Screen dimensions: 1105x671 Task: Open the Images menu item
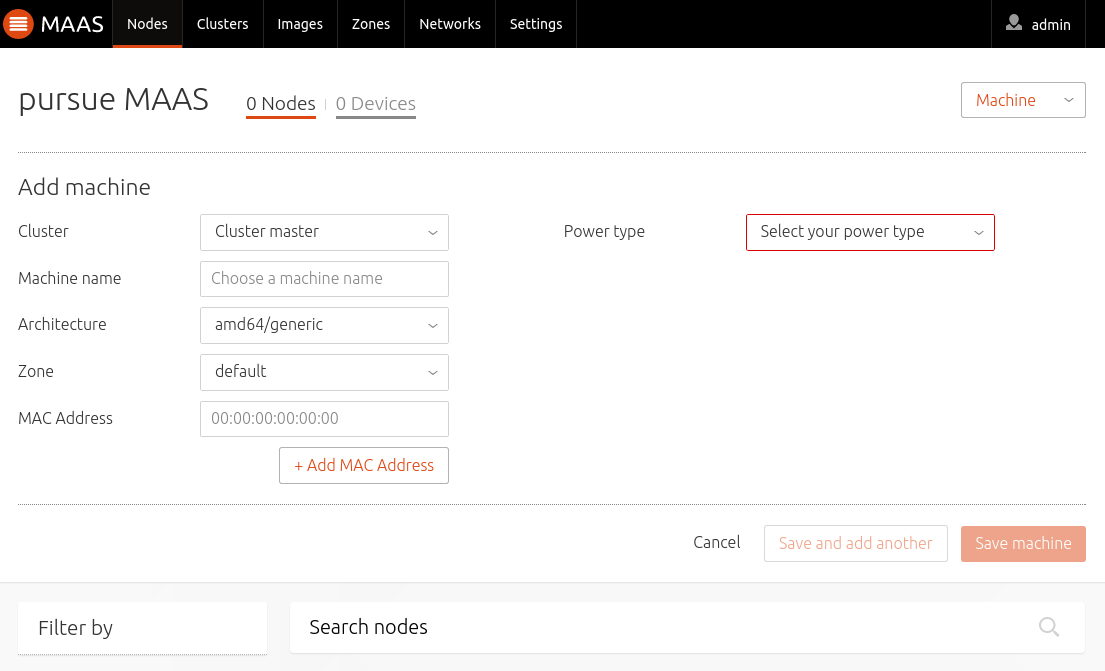300,24
